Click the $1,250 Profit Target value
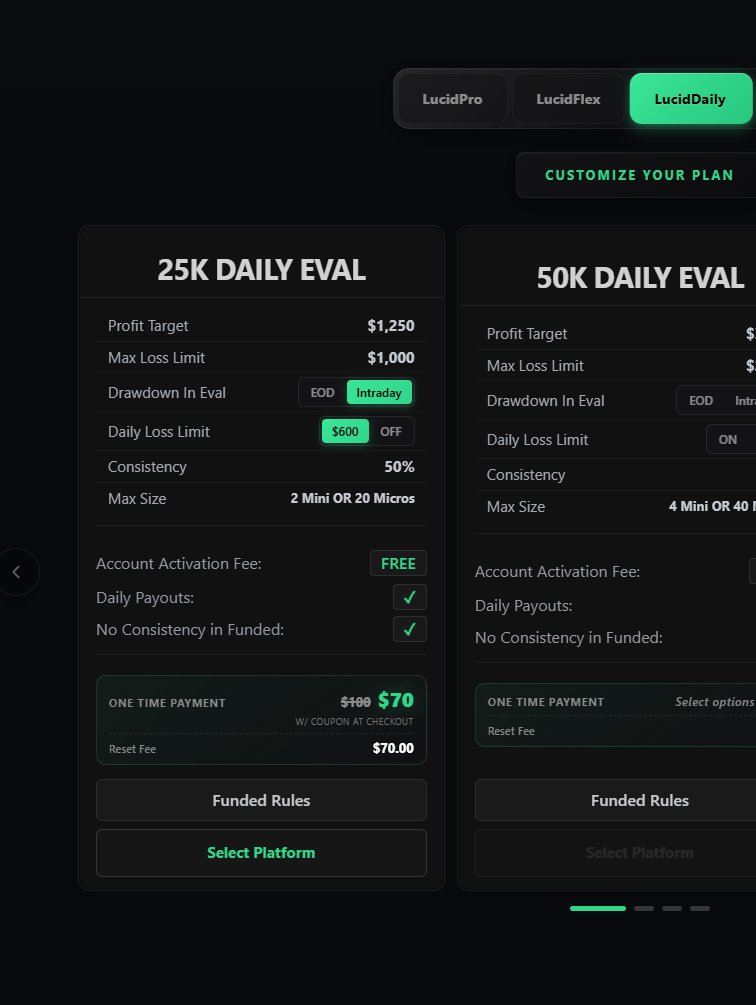Image resolution: width=756 pixels, height=1005 pixels. click(391, 326)
